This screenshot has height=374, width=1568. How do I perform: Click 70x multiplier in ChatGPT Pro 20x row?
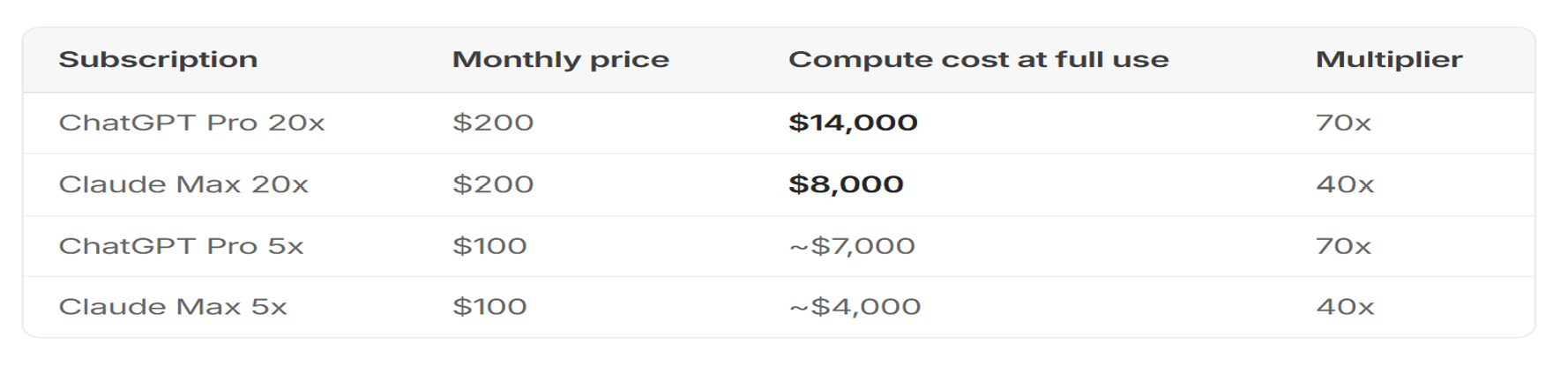coord(1343,123)
